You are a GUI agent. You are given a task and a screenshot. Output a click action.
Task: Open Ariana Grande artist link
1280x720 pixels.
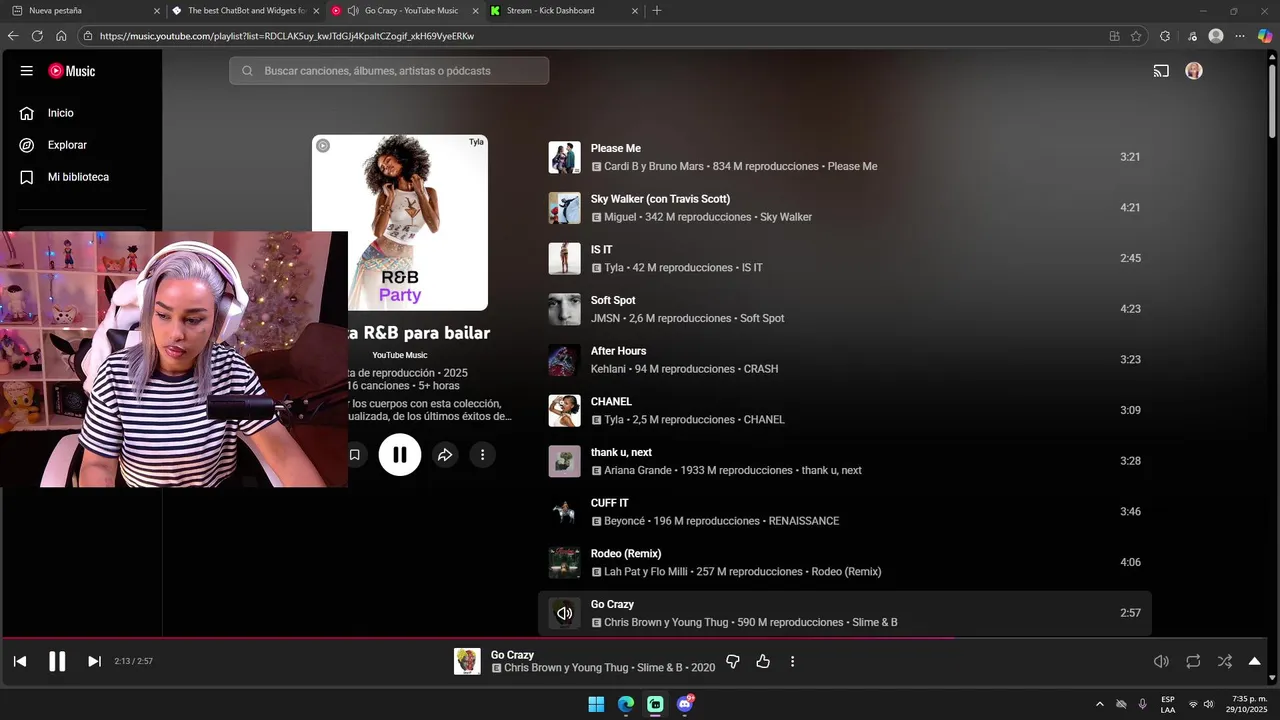click(x=638, y=470)
